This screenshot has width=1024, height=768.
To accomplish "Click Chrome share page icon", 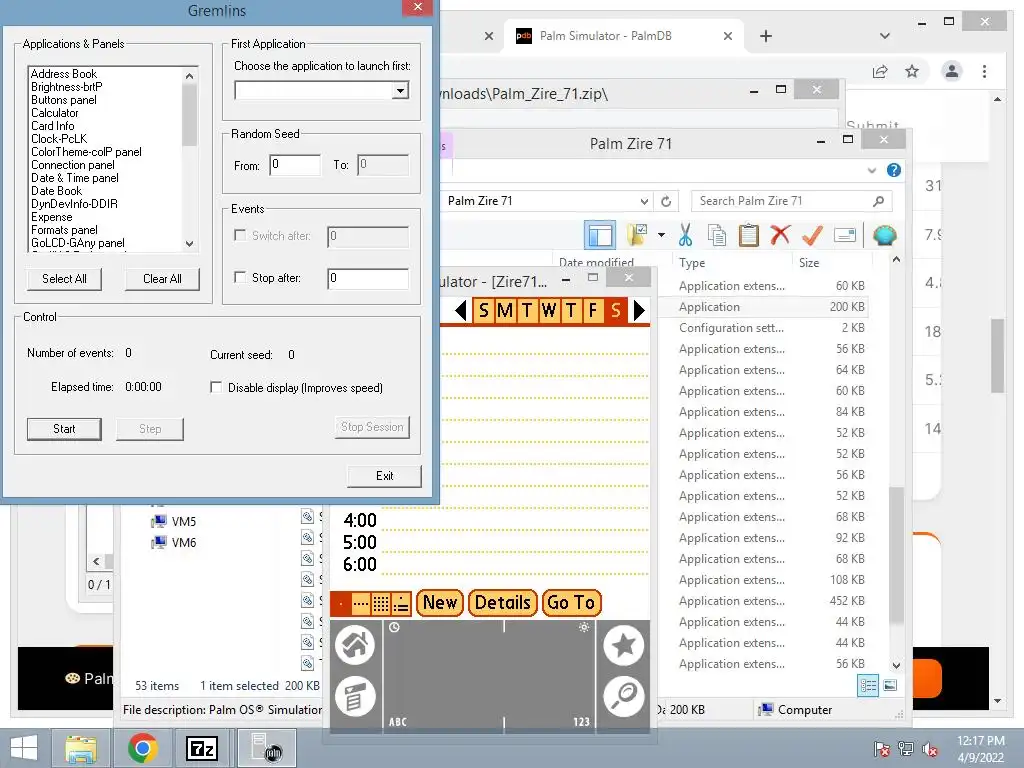I will point(880,71).
